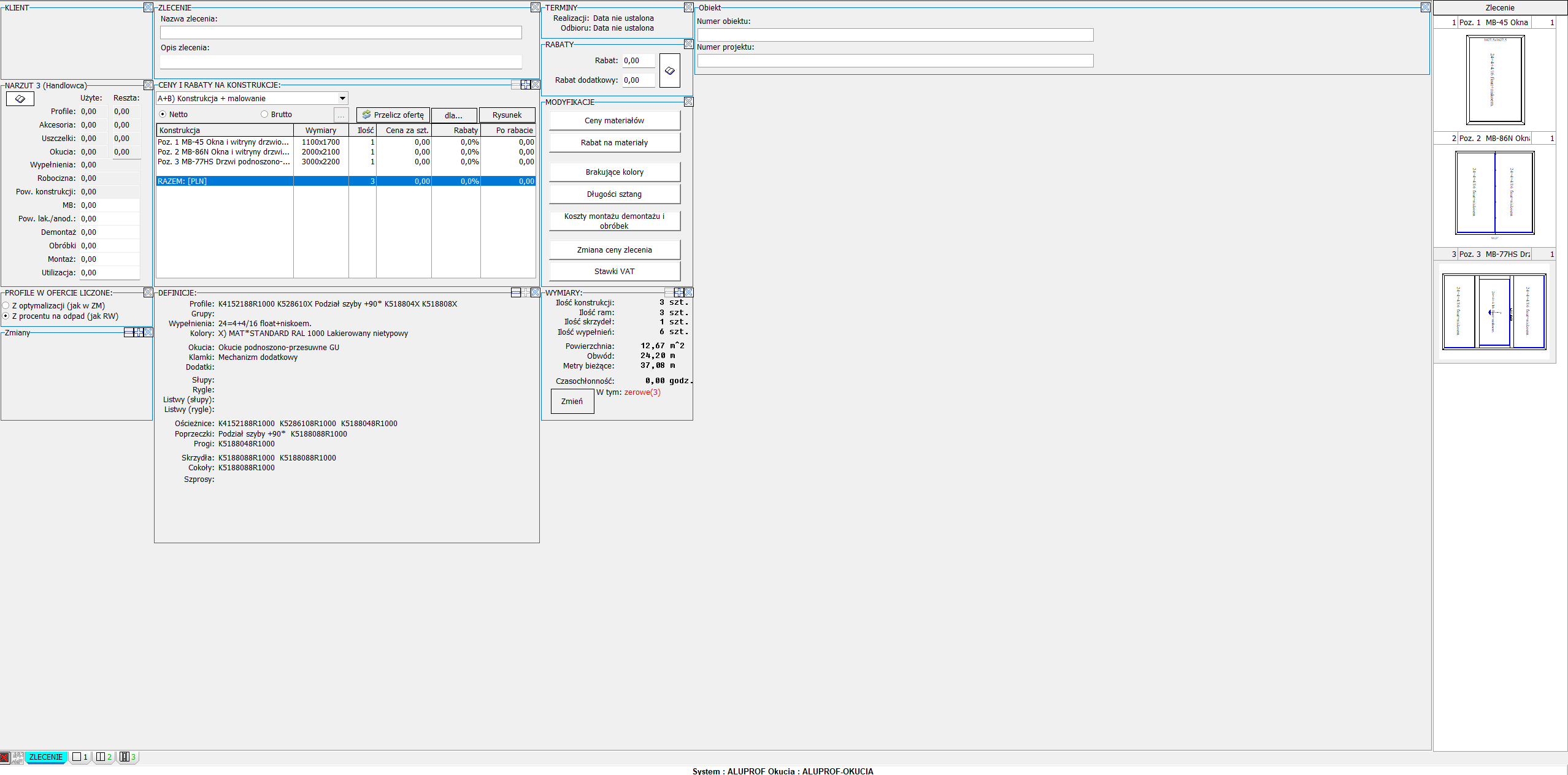This screenshot has height=775, width=1568.
Task: Open Stawki VAT modification
Action: tap(614, 272)
